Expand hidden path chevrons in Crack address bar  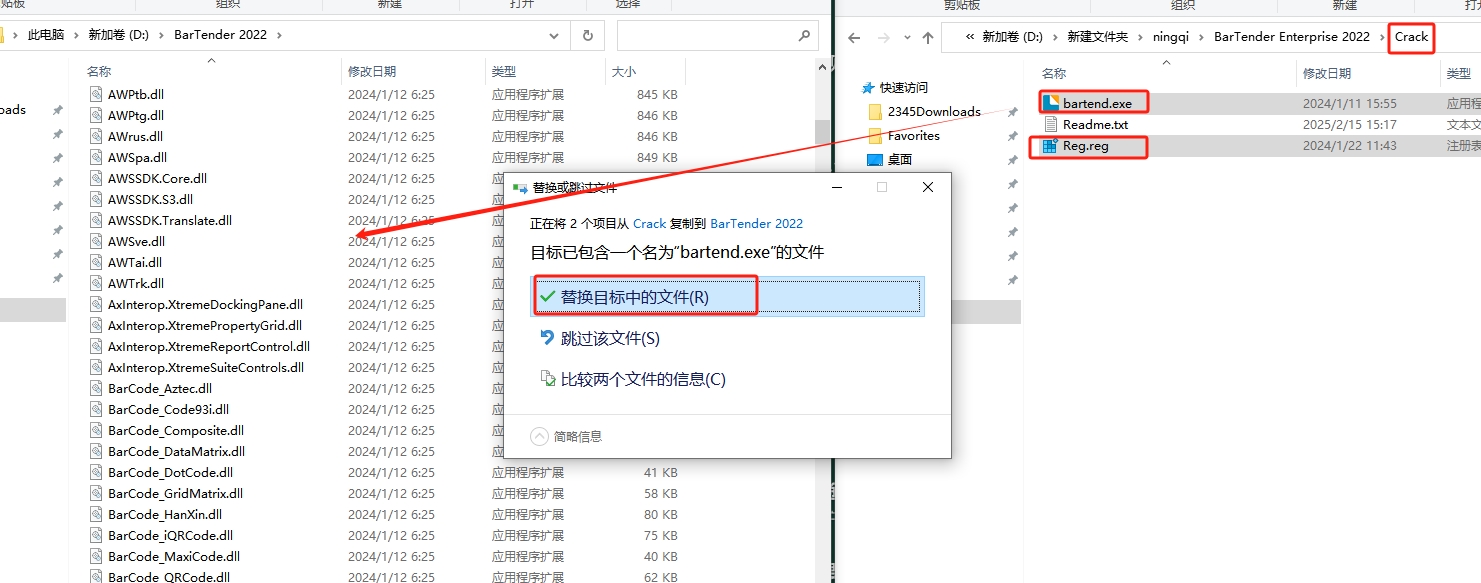pos(971,37)
